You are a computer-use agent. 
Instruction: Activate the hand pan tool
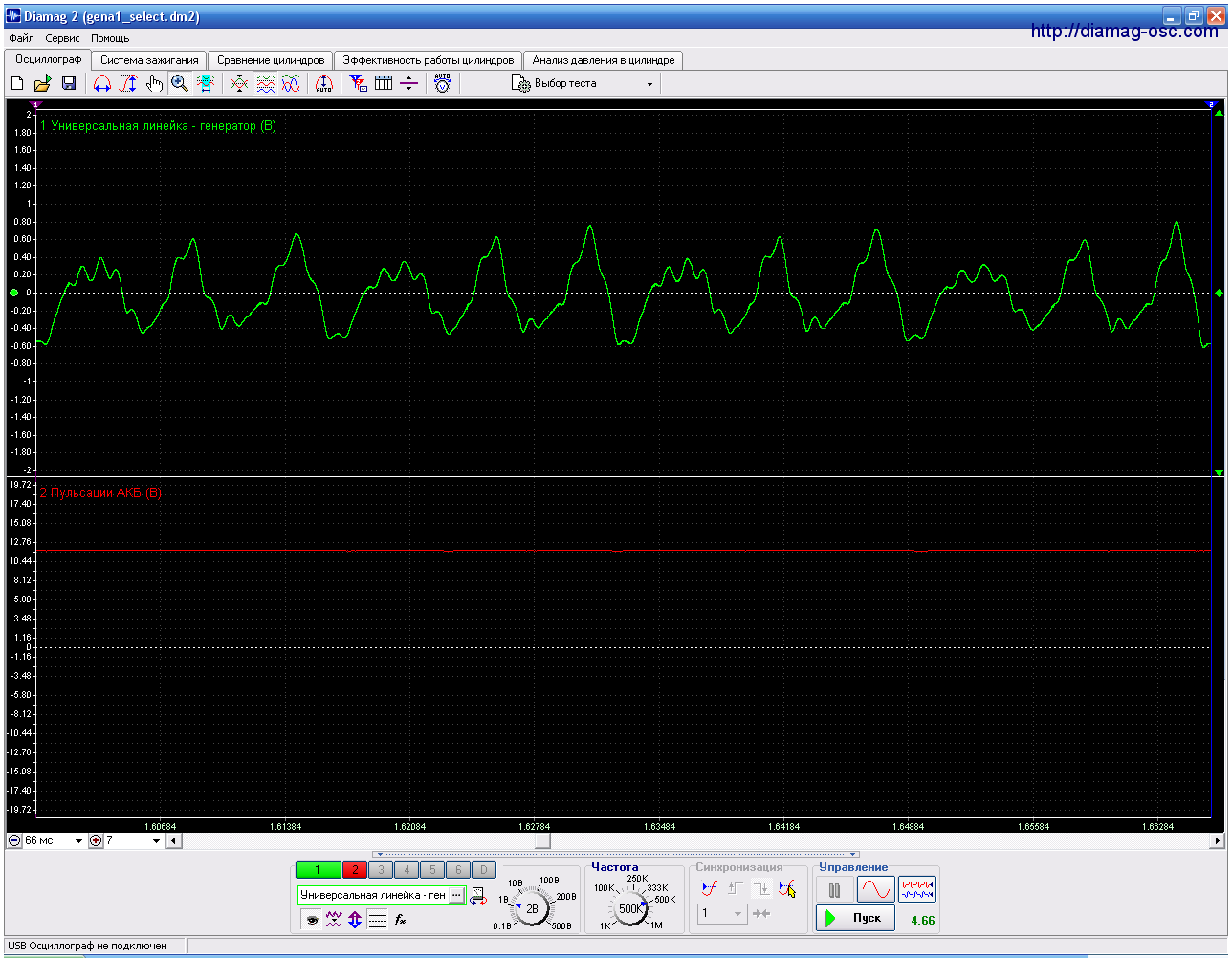(x=154, y=84)
